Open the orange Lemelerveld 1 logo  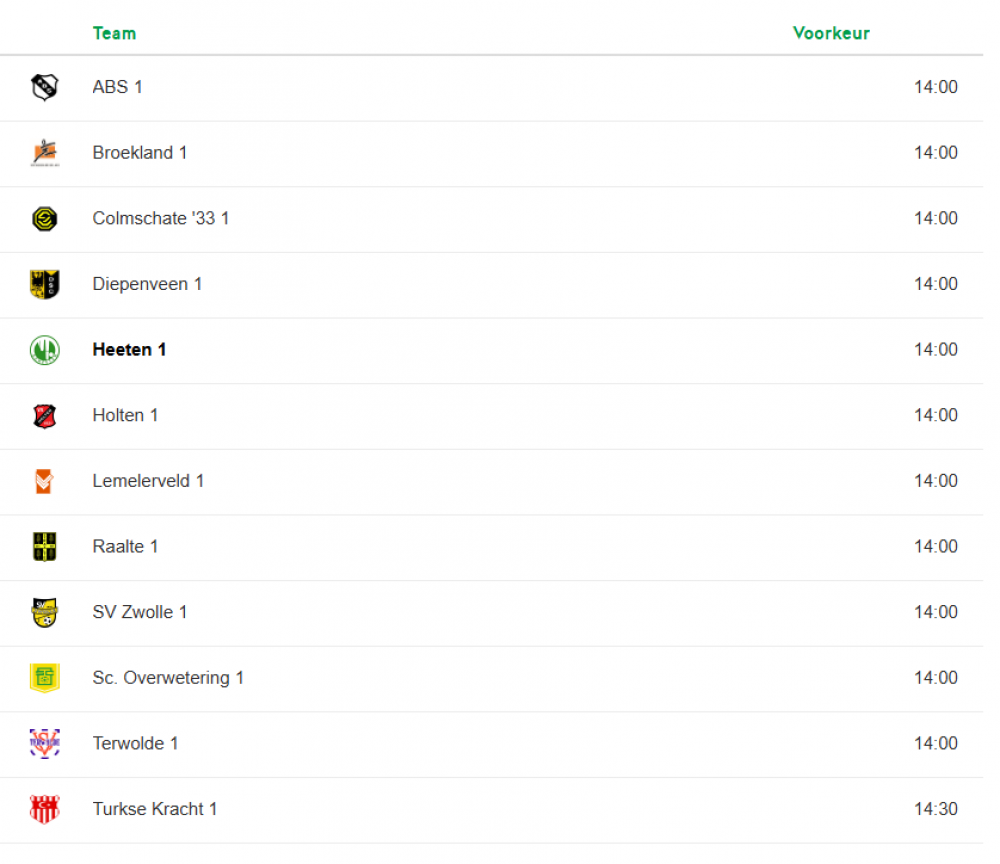click(44, 481)
